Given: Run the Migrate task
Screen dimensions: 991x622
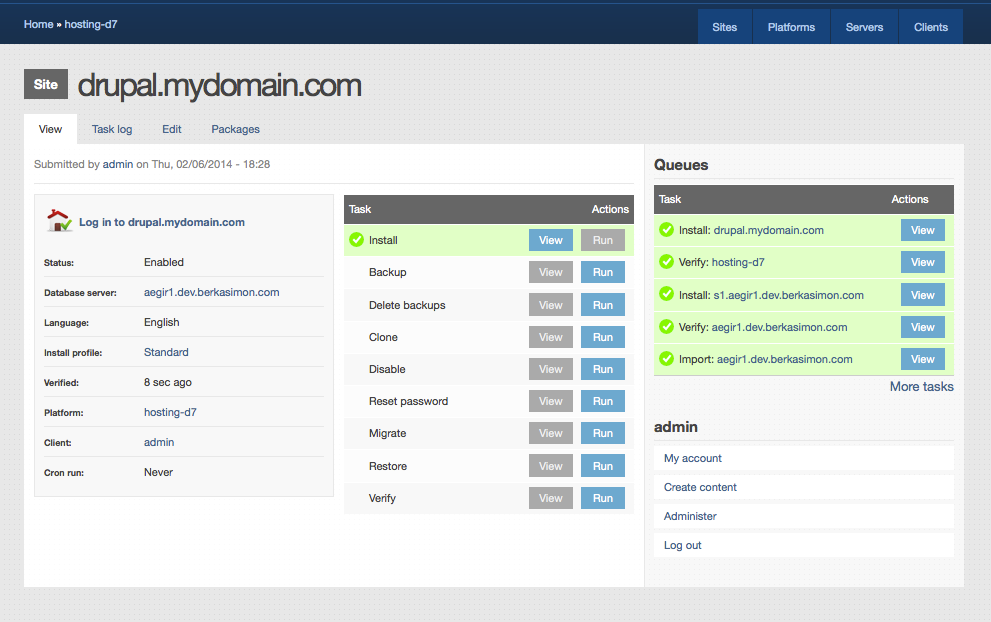Looking at the screenshot, I should coord(602,433).
